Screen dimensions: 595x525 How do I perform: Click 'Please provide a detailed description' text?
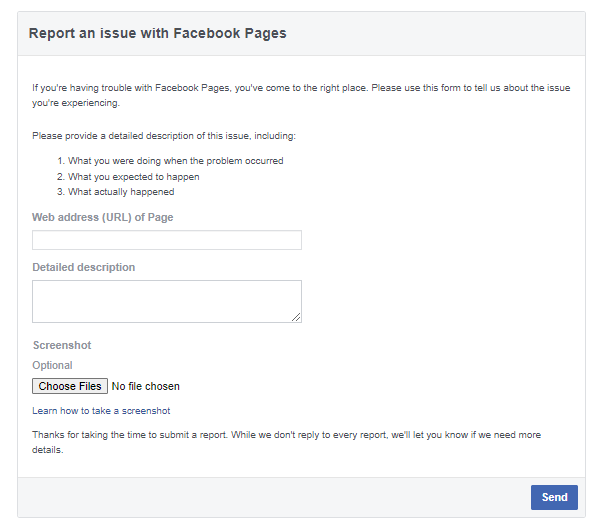click(x=164, y=136)
